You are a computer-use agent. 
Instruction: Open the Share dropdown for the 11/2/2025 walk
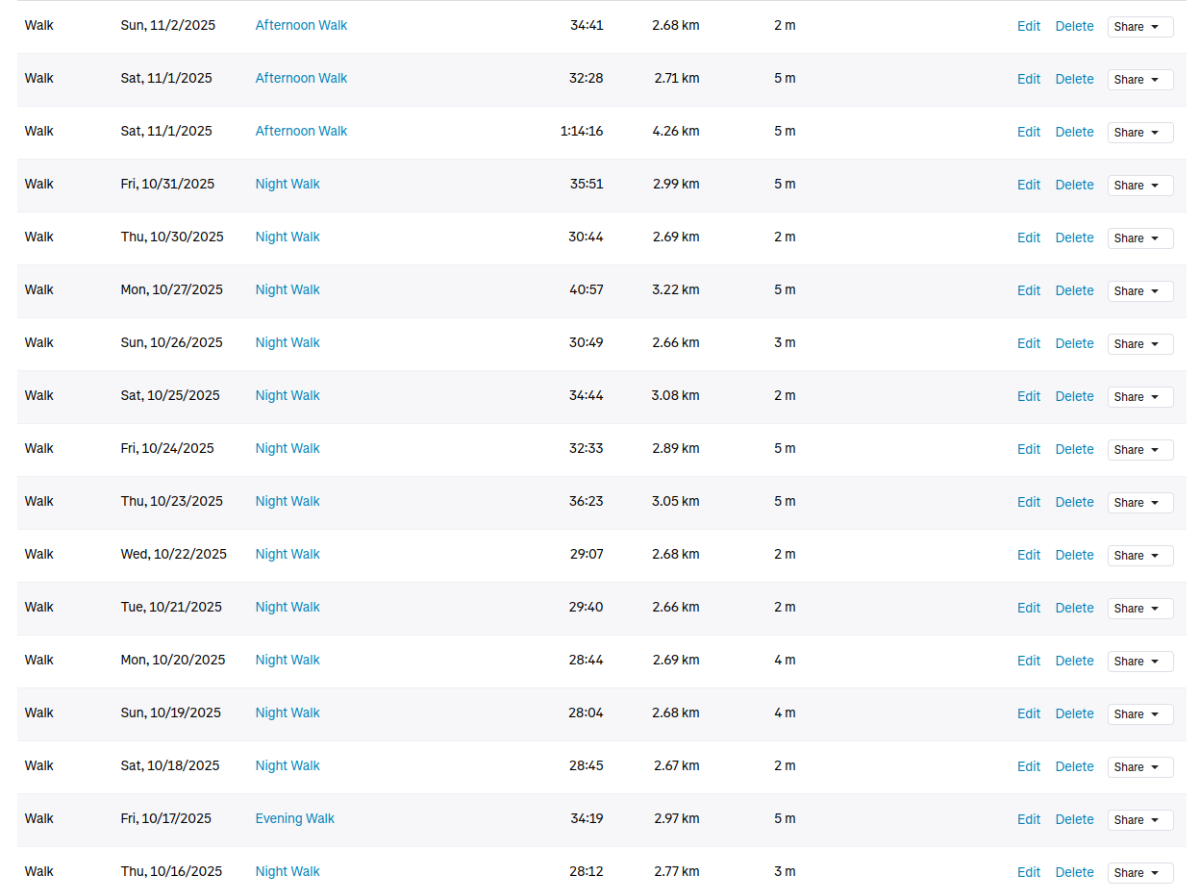pyautogui.click(x=1139, y=27)
